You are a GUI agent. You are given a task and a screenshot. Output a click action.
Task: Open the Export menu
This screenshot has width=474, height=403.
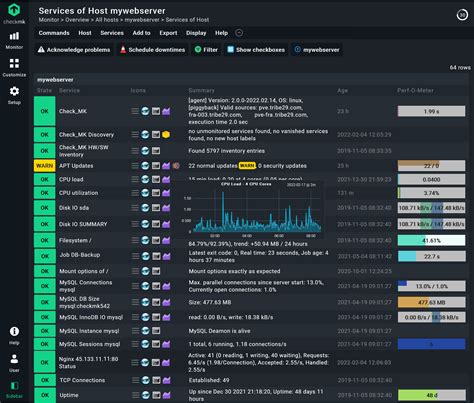pos(168,33)
